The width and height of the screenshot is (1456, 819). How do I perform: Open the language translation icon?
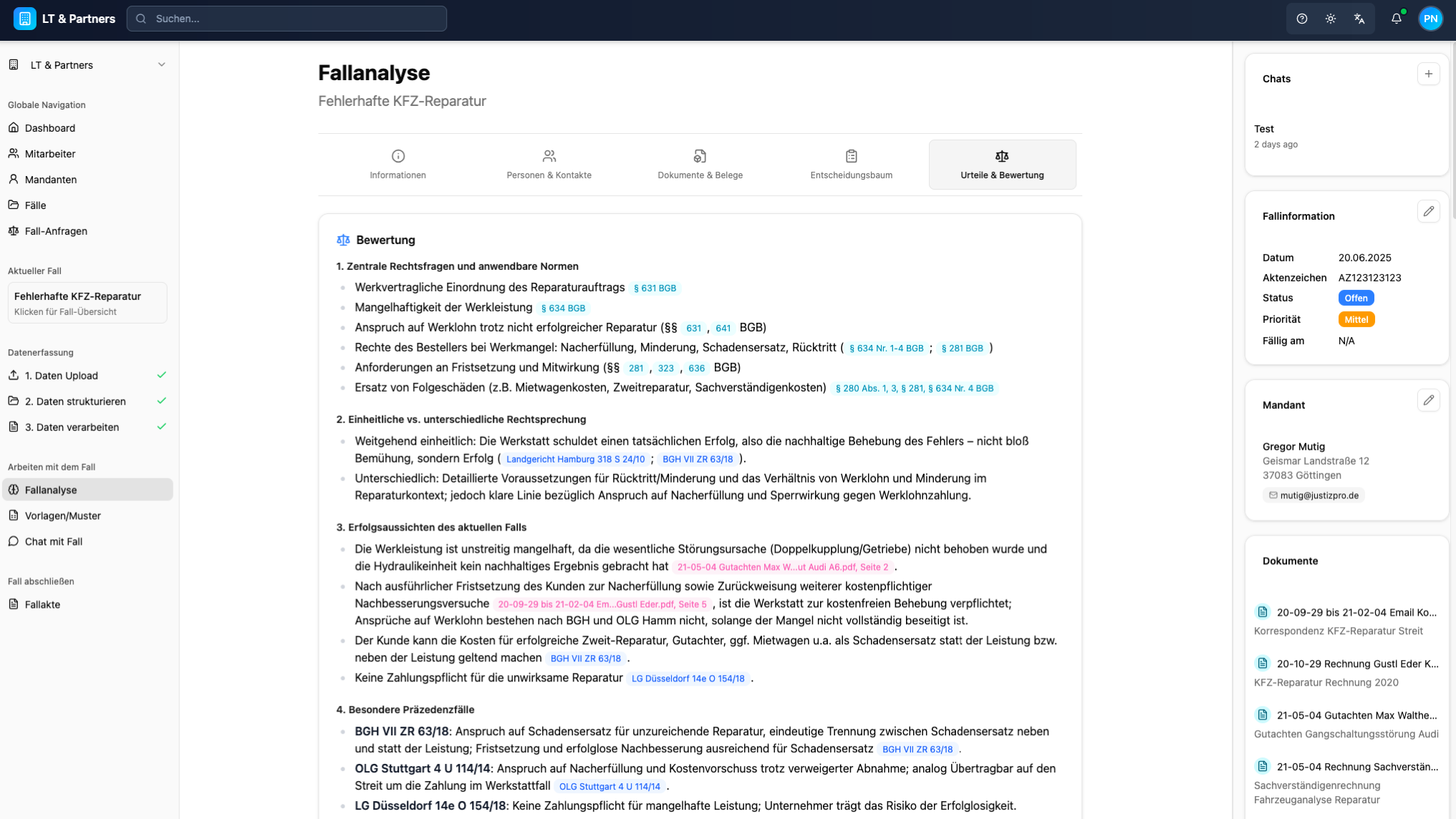[1359, 19]
